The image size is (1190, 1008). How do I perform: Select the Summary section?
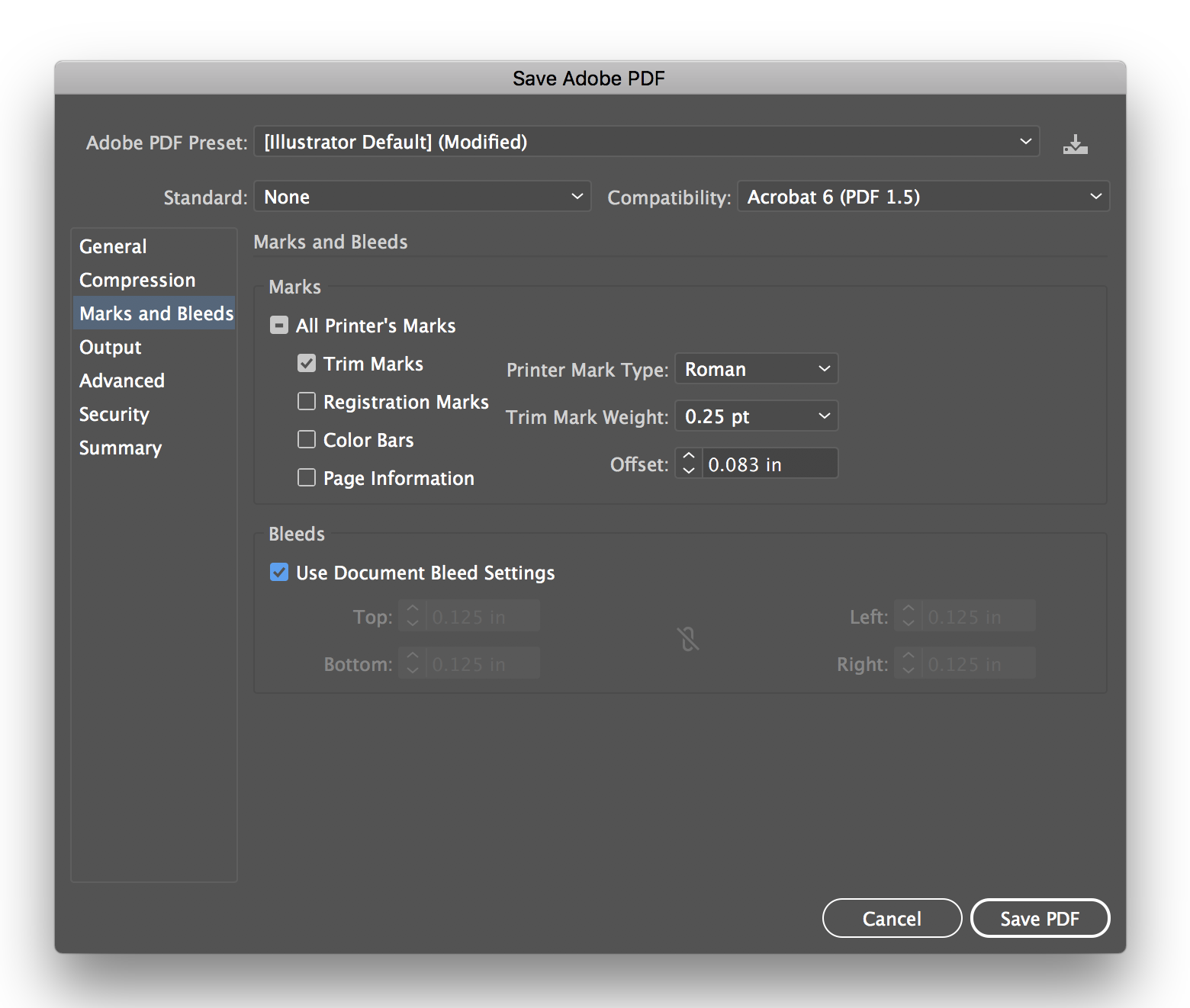pos(154,448)
